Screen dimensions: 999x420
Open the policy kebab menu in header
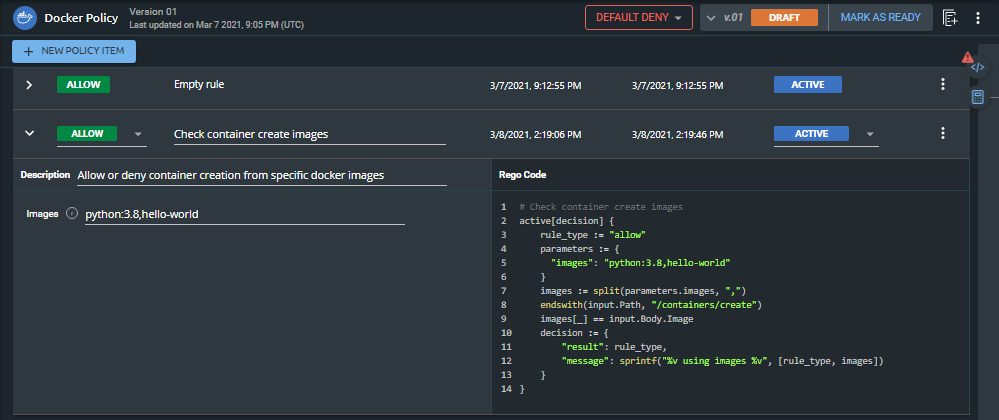978,18
